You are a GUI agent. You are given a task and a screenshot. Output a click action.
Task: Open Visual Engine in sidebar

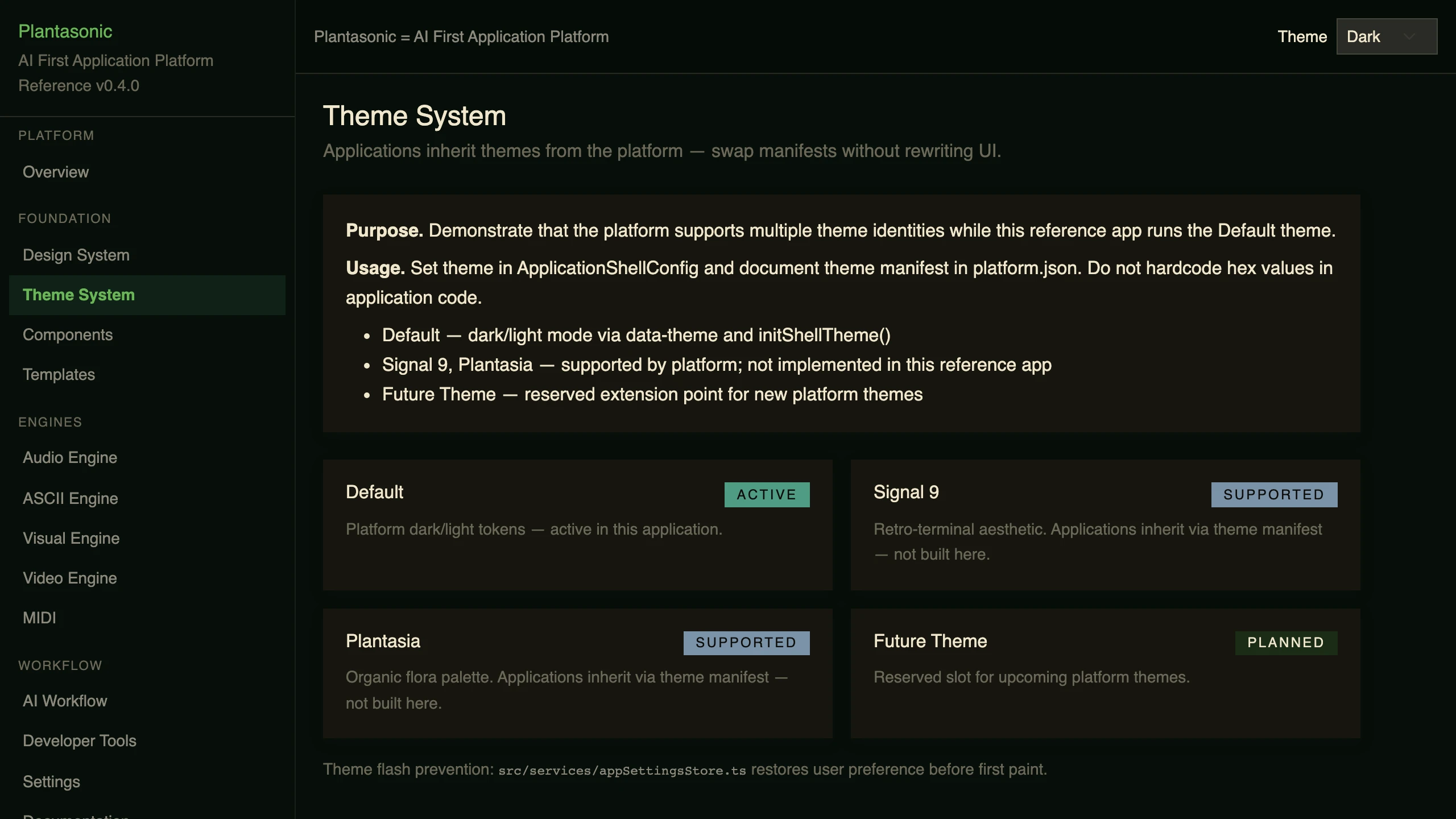point(147,538)
